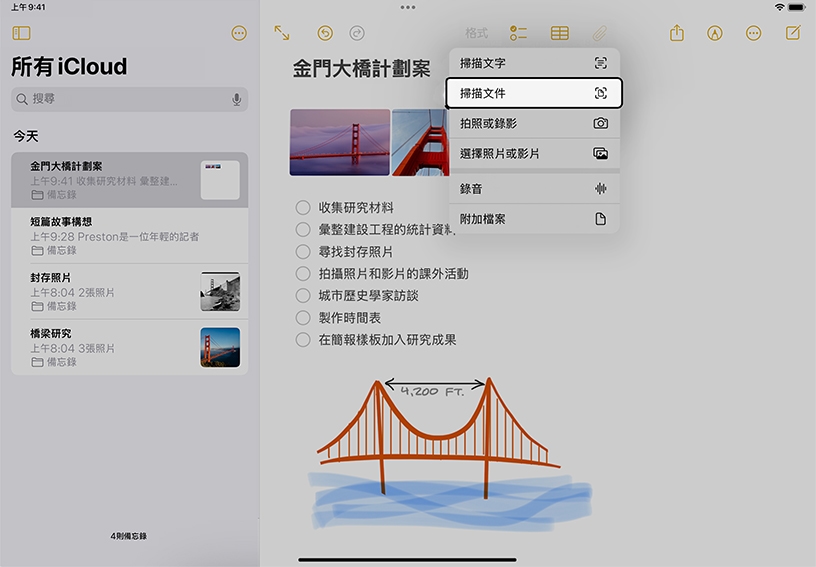Insert a table using table icon
The height and width of the screenshot is (567, 816).
coord(560,33)
